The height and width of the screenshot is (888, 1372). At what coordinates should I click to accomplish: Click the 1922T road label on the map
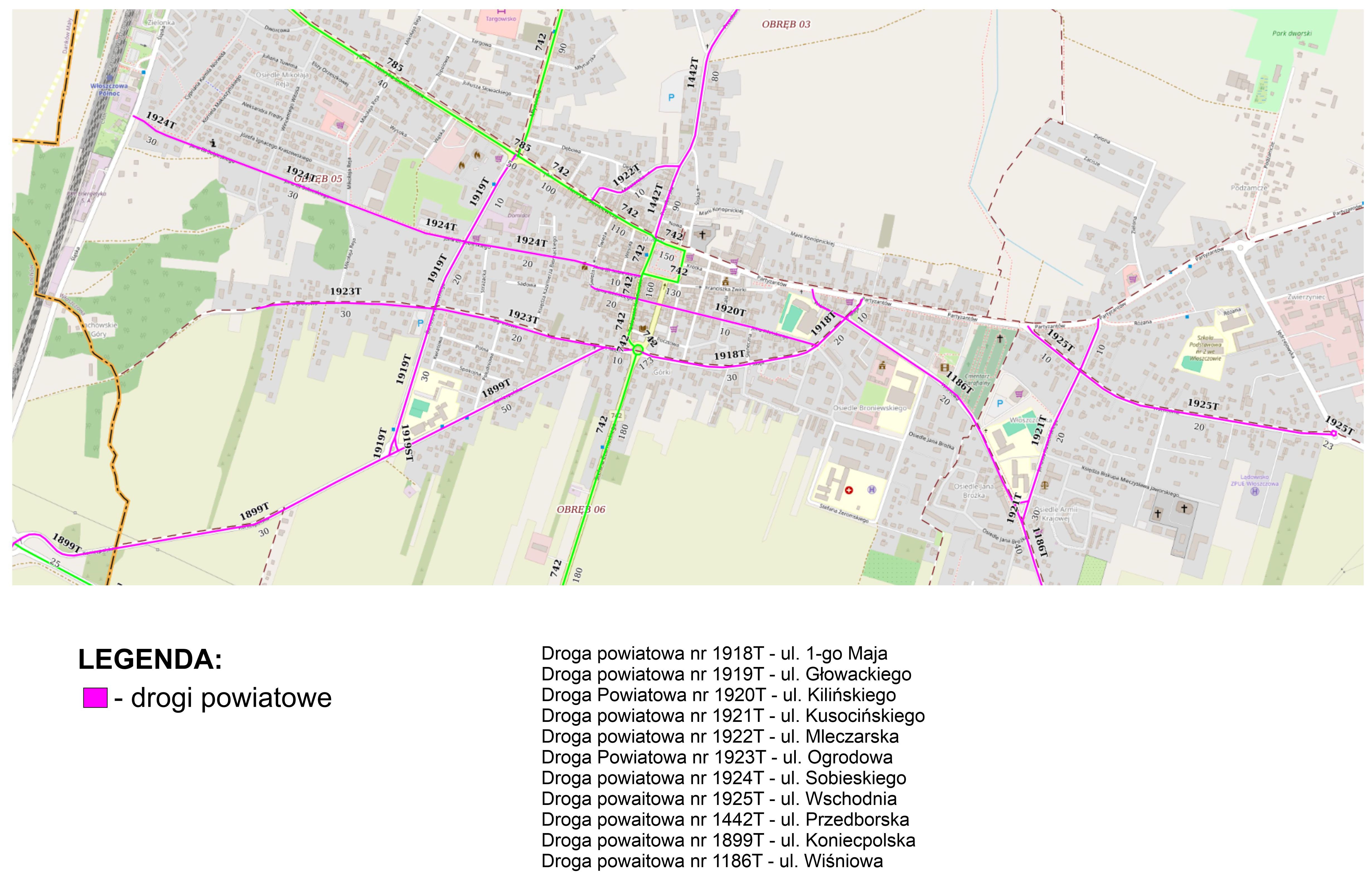pyautogui.click(x=626, y=176)
